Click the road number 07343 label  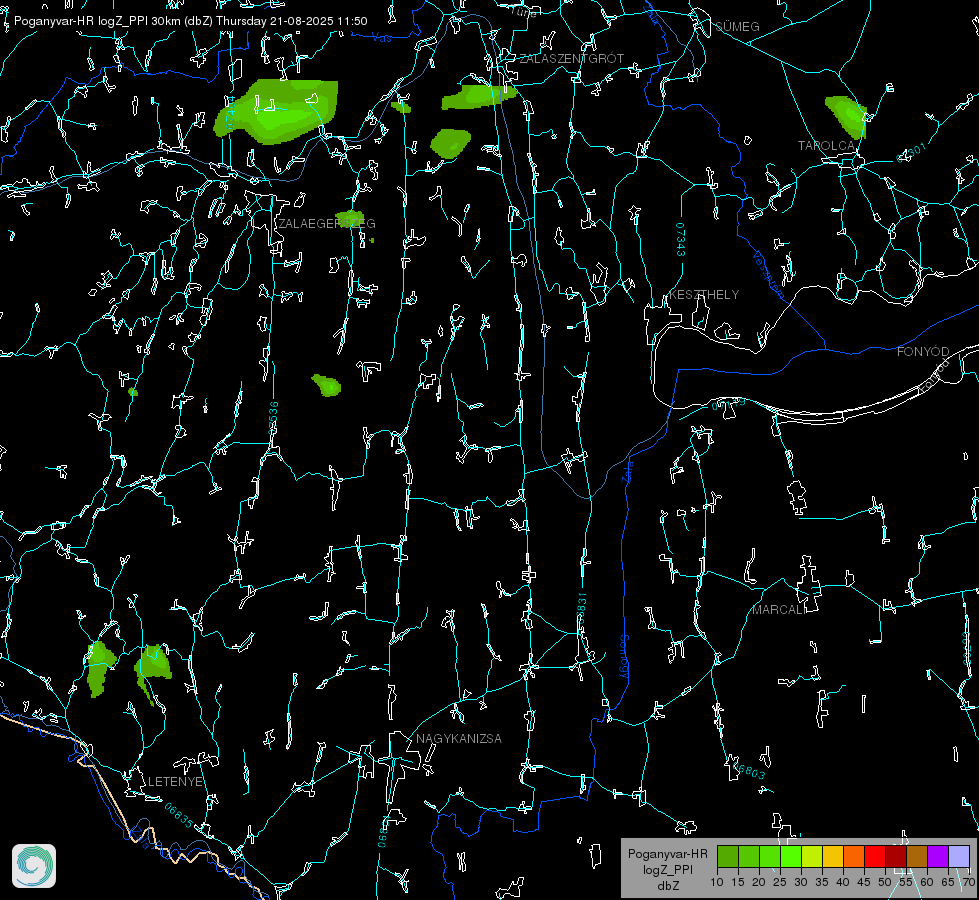680,239
